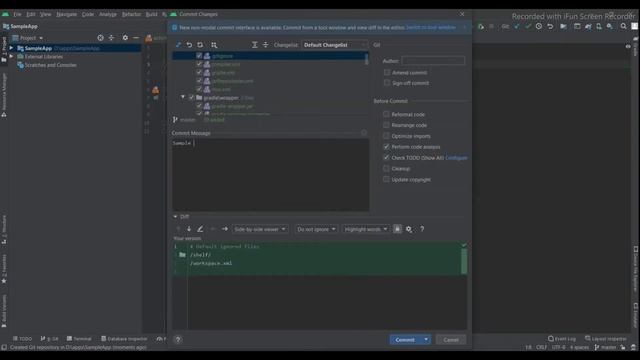Screen dimensions: 640x360
Task: Open the Default Changelist dropdown
Action: click(x=334, y=45)
